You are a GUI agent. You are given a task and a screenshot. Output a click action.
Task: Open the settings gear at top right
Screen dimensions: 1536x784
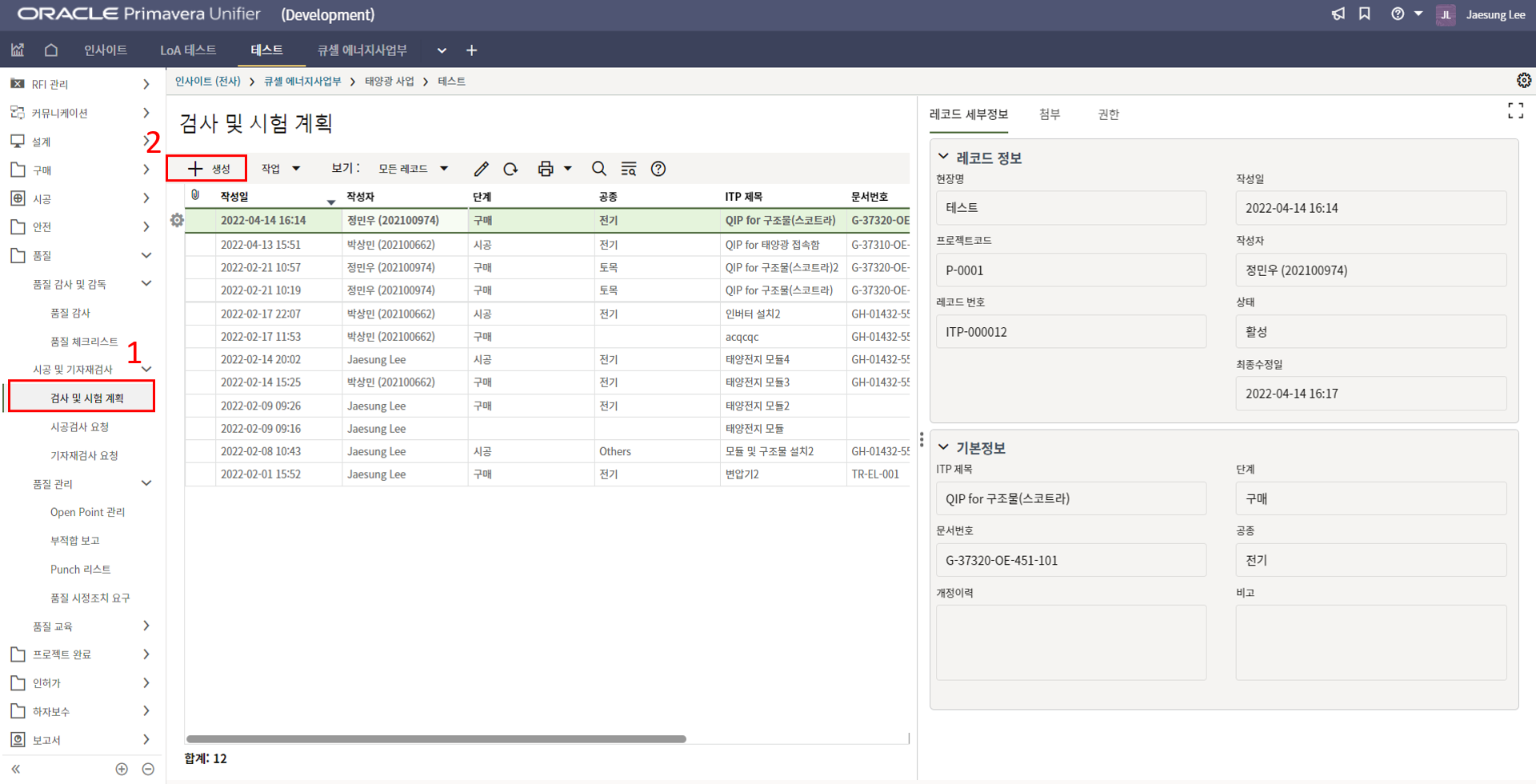[x=1523, y=81]
